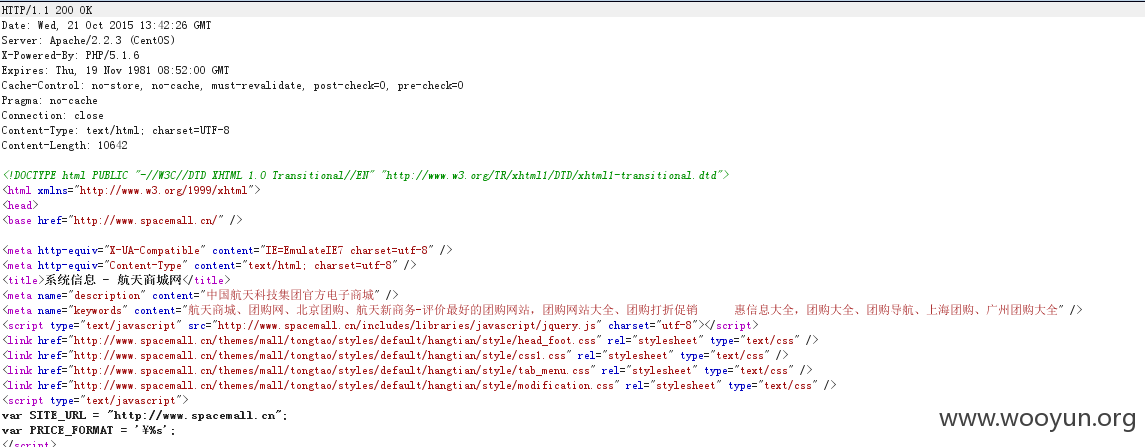This screenshot has width=1145, height=447.
Task: Click the meta description 中国航天科技集团 line
Action: [200, 295]
